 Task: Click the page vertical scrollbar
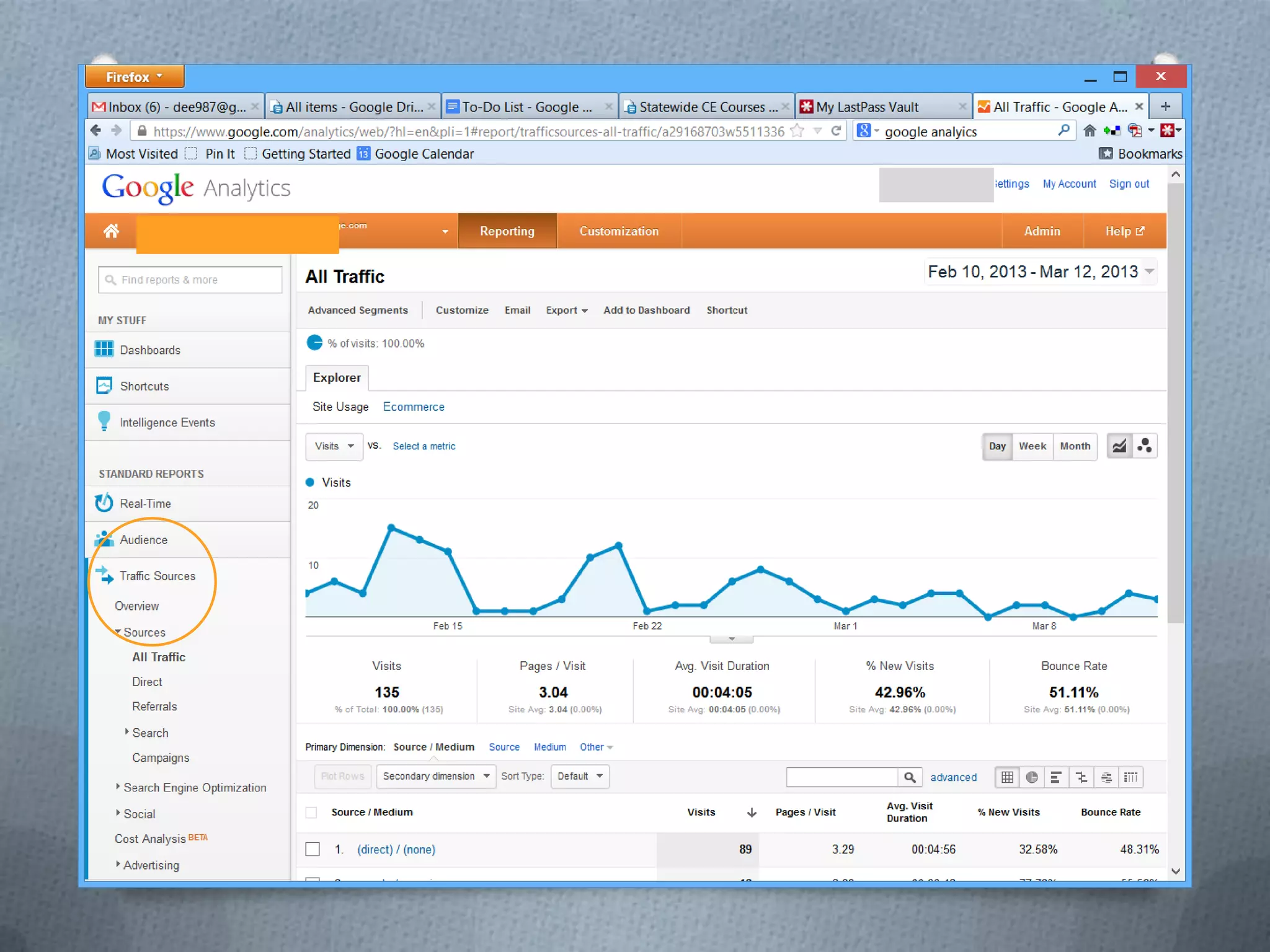pyautogui.click(x=1175, y=403)
